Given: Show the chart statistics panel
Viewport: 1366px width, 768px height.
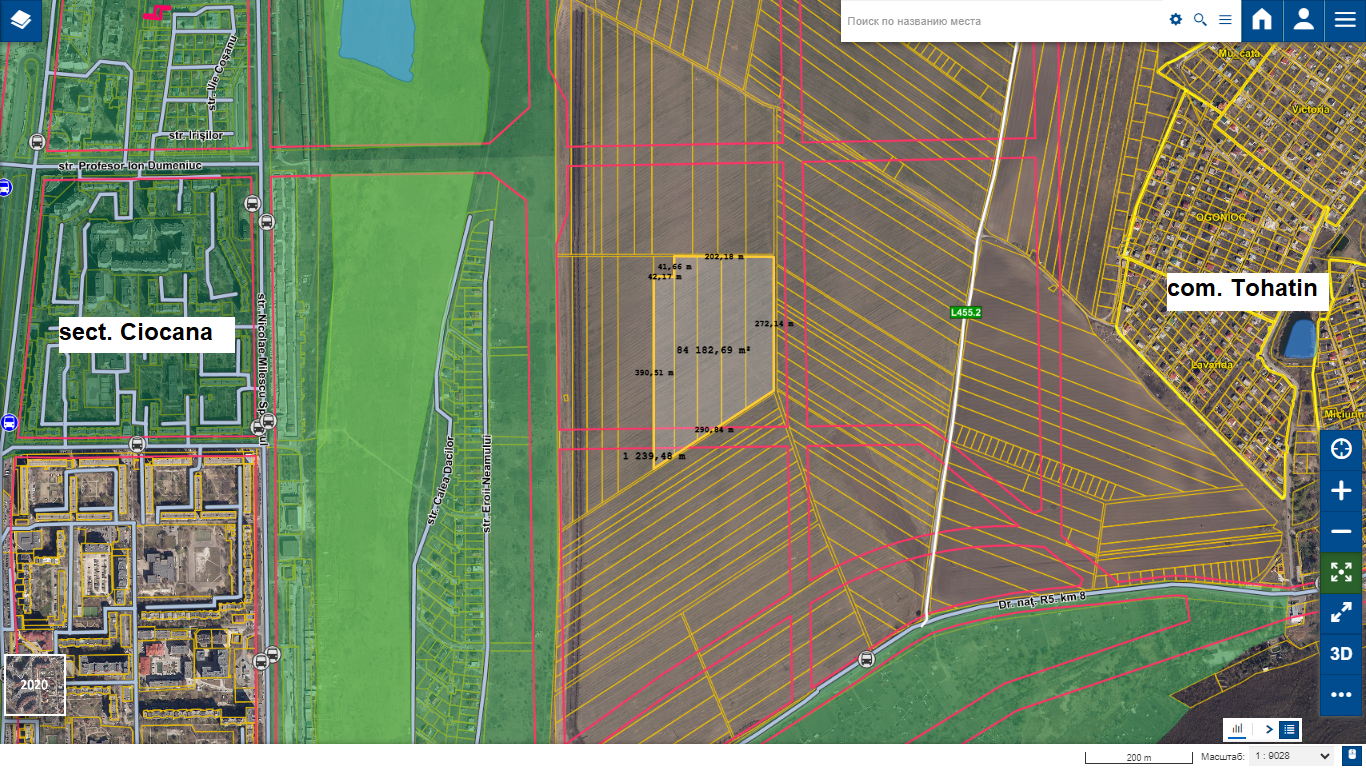Looking at the screenshot, I should (1237, 730).
